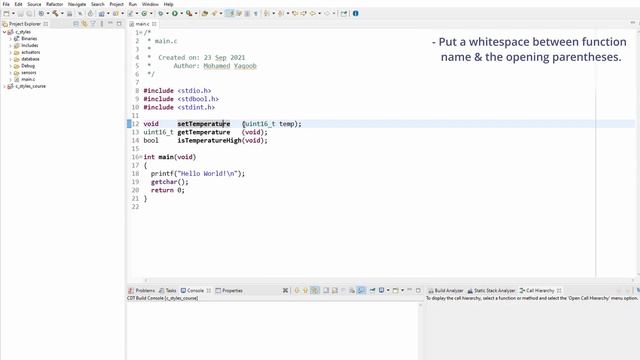The image size is (640, 360).
Task: Open the Window menu
Action: click(x=150, y=4)
